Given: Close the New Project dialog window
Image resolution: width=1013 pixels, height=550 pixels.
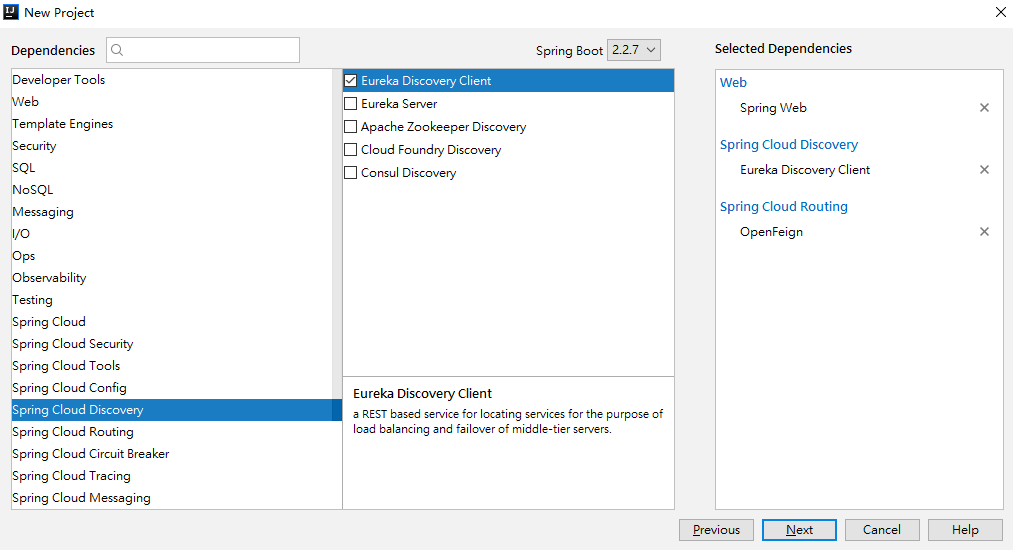Looking at the screenshot, I should coord(1000,12).
